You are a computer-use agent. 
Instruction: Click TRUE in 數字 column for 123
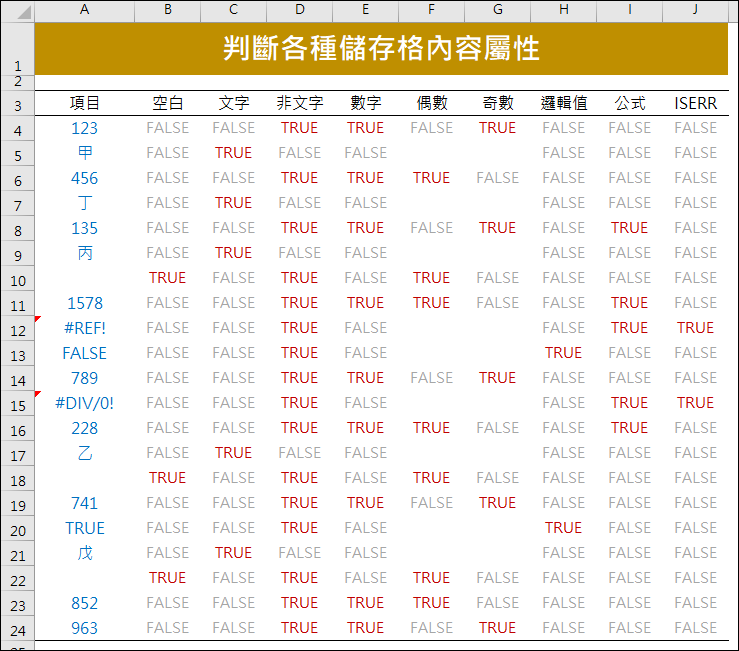[365, 128]
